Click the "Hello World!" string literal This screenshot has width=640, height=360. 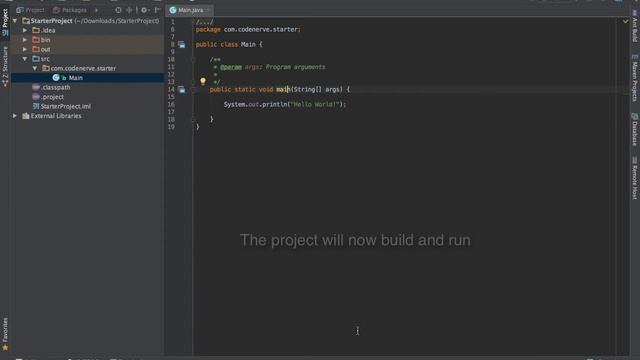tap(315, 104)
